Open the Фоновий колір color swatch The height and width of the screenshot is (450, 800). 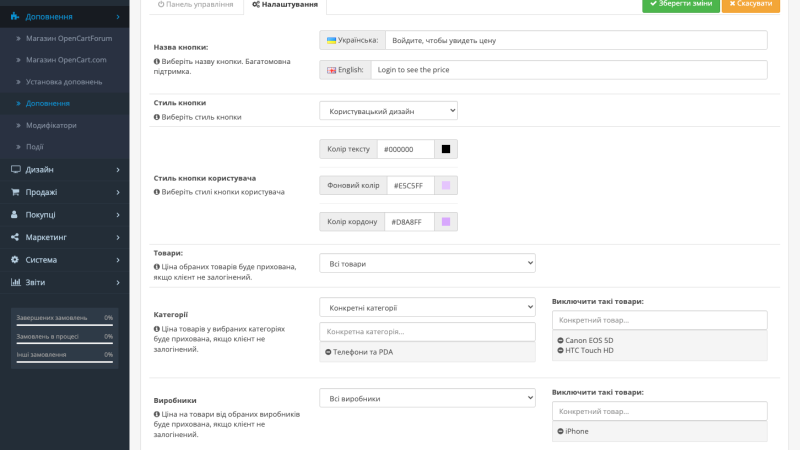pyautogui.click(x=446, y=186)
